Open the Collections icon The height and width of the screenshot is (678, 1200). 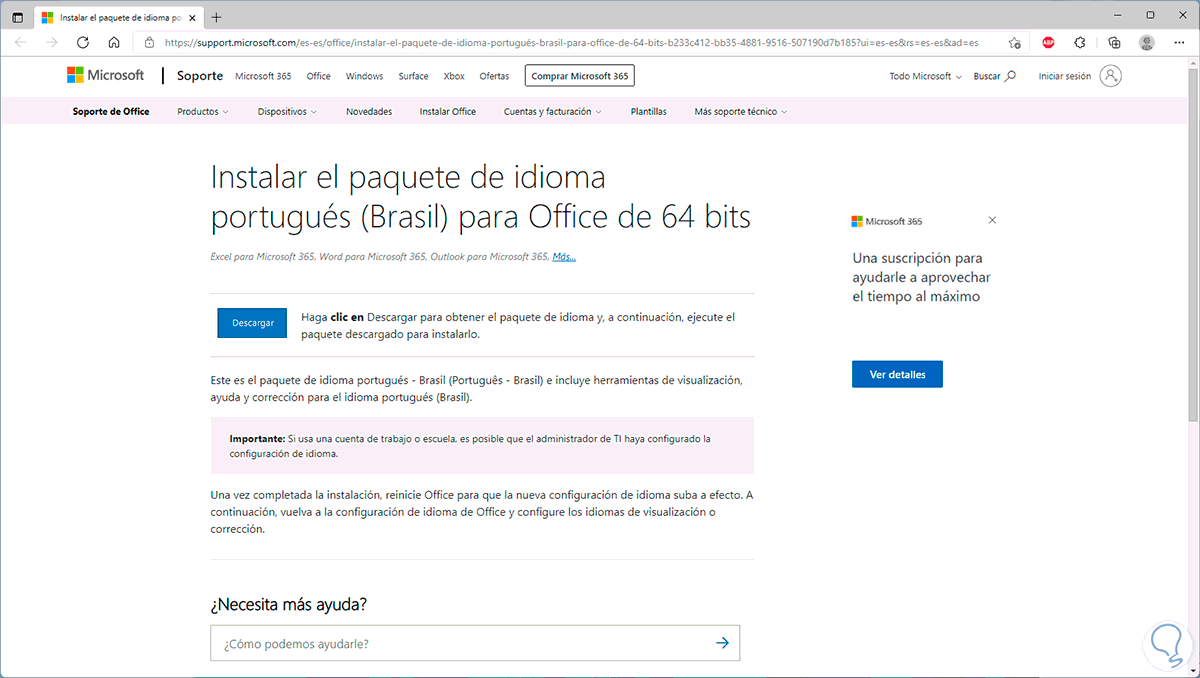pyautogui.click(x=1115, y=43)
